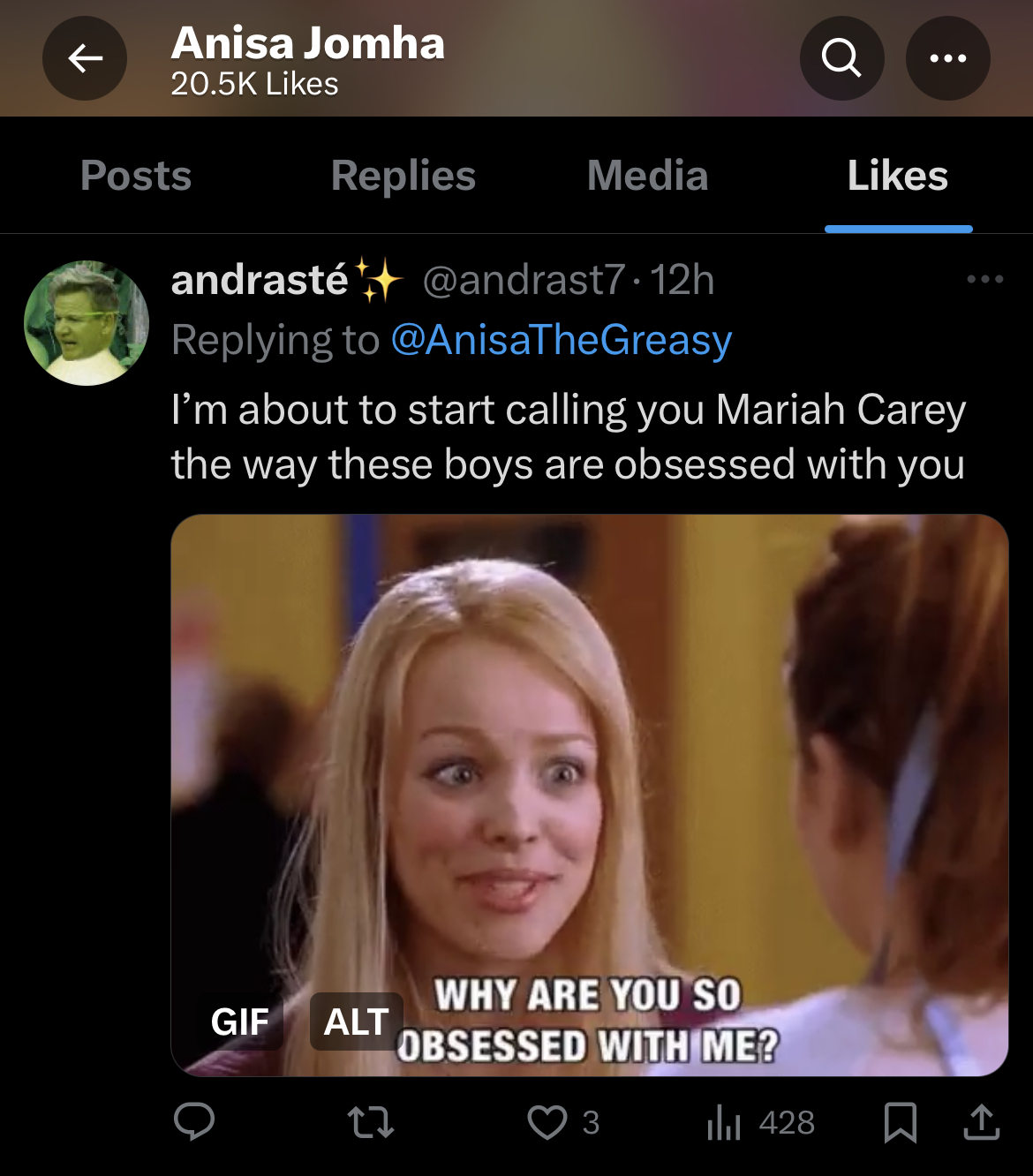
Task: Select the Likes tab
Action: [x=898, y=175]
